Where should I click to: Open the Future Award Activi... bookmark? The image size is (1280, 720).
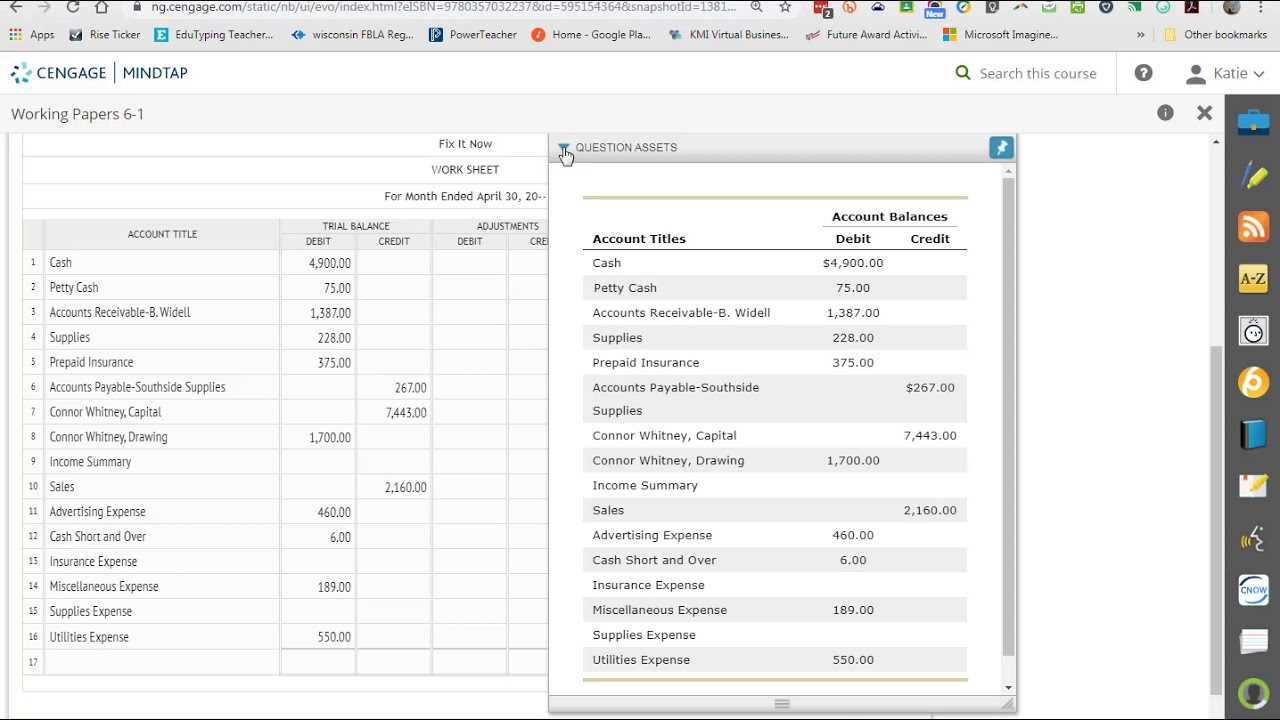click(x=867, y=34)
